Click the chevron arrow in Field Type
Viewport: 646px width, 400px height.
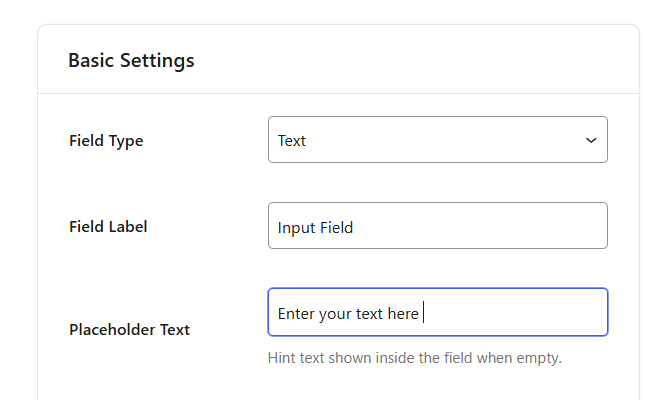[x=591, y=140]
